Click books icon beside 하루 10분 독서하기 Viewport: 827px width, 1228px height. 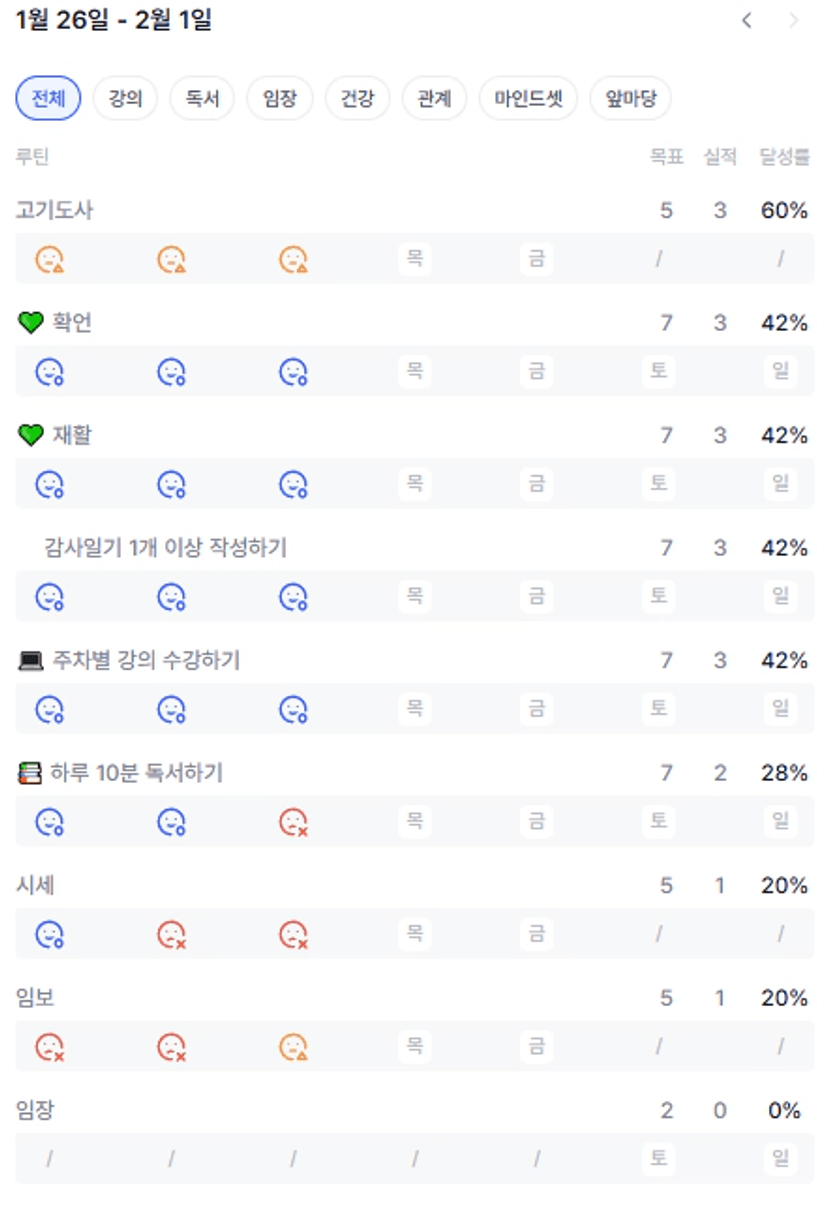[x=30, y=773]
